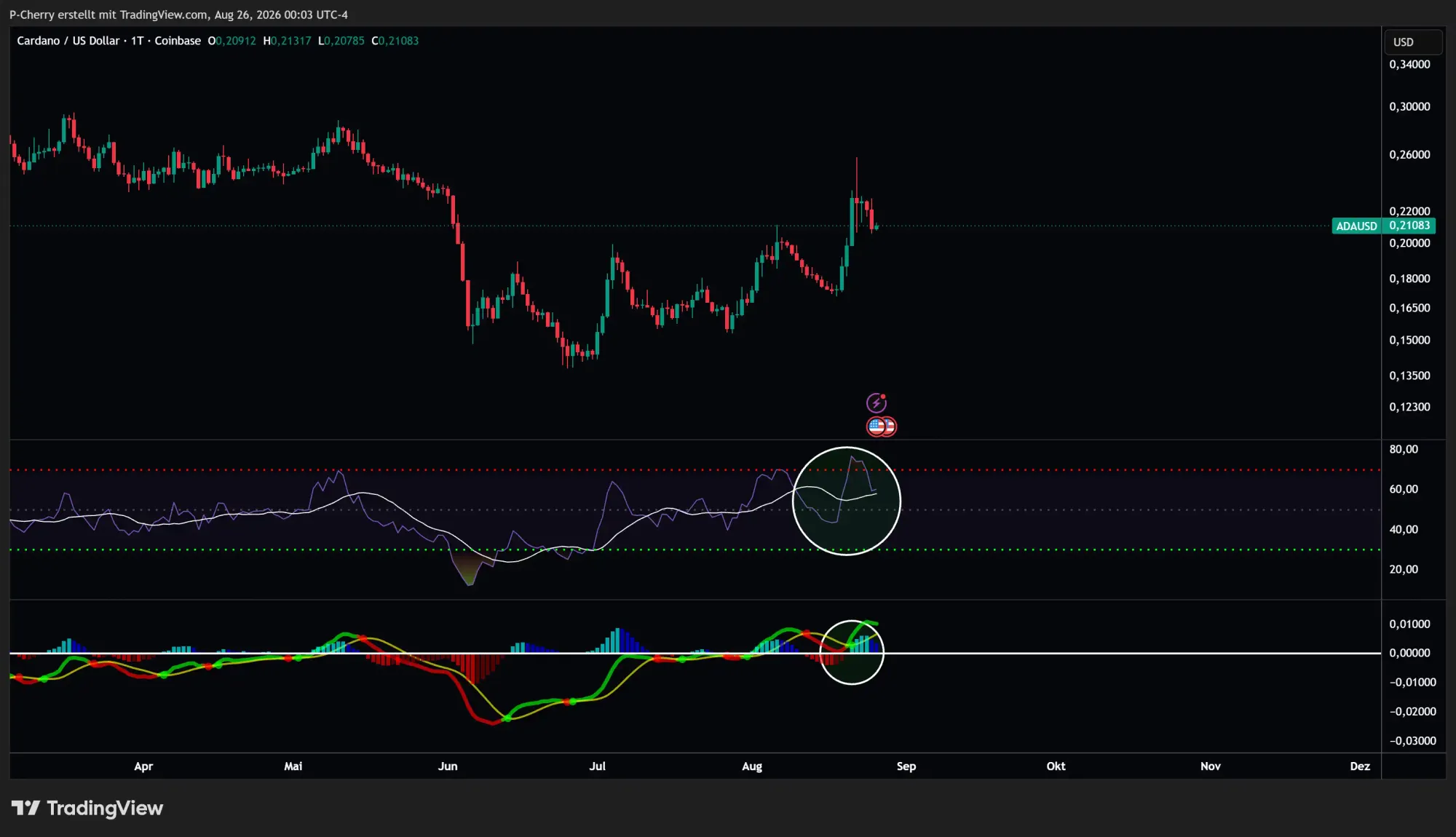
Task: Click the Mai label on time axis
Action: pyautogui.click(x=293, y=766)
